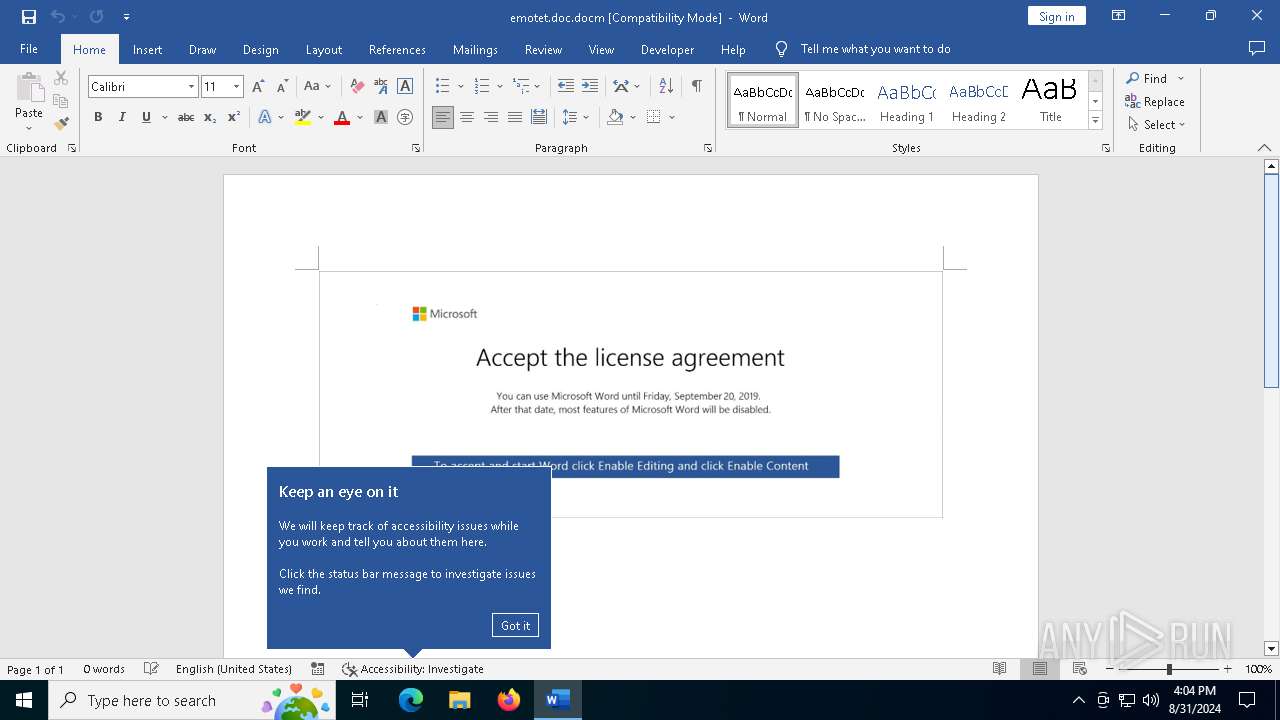
Task: Click the Save icon in quick access toolbar
Action: pyautogui.click(x=29, y=16)
